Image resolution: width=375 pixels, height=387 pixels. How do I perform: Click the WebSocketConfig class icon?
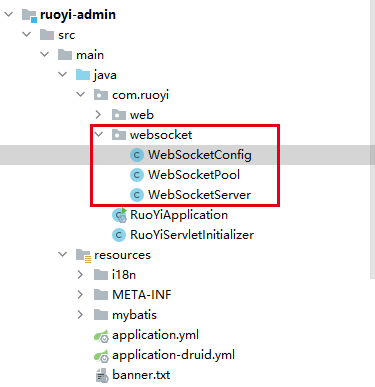[x=137, y=155]
